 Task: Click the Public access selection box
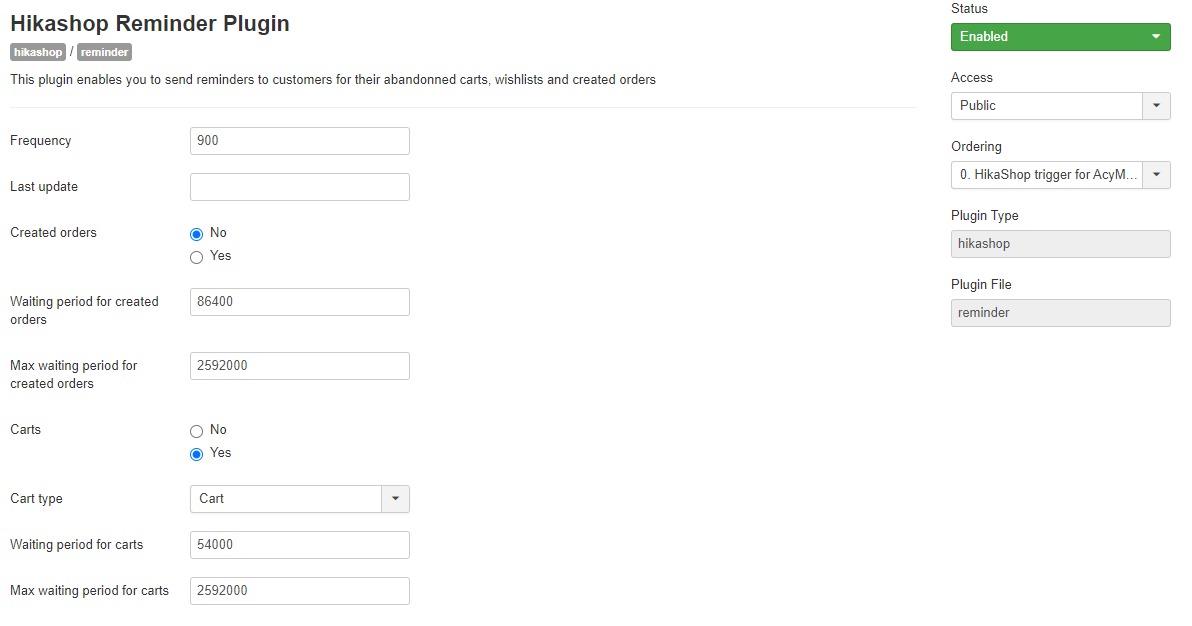point(1046,106)
